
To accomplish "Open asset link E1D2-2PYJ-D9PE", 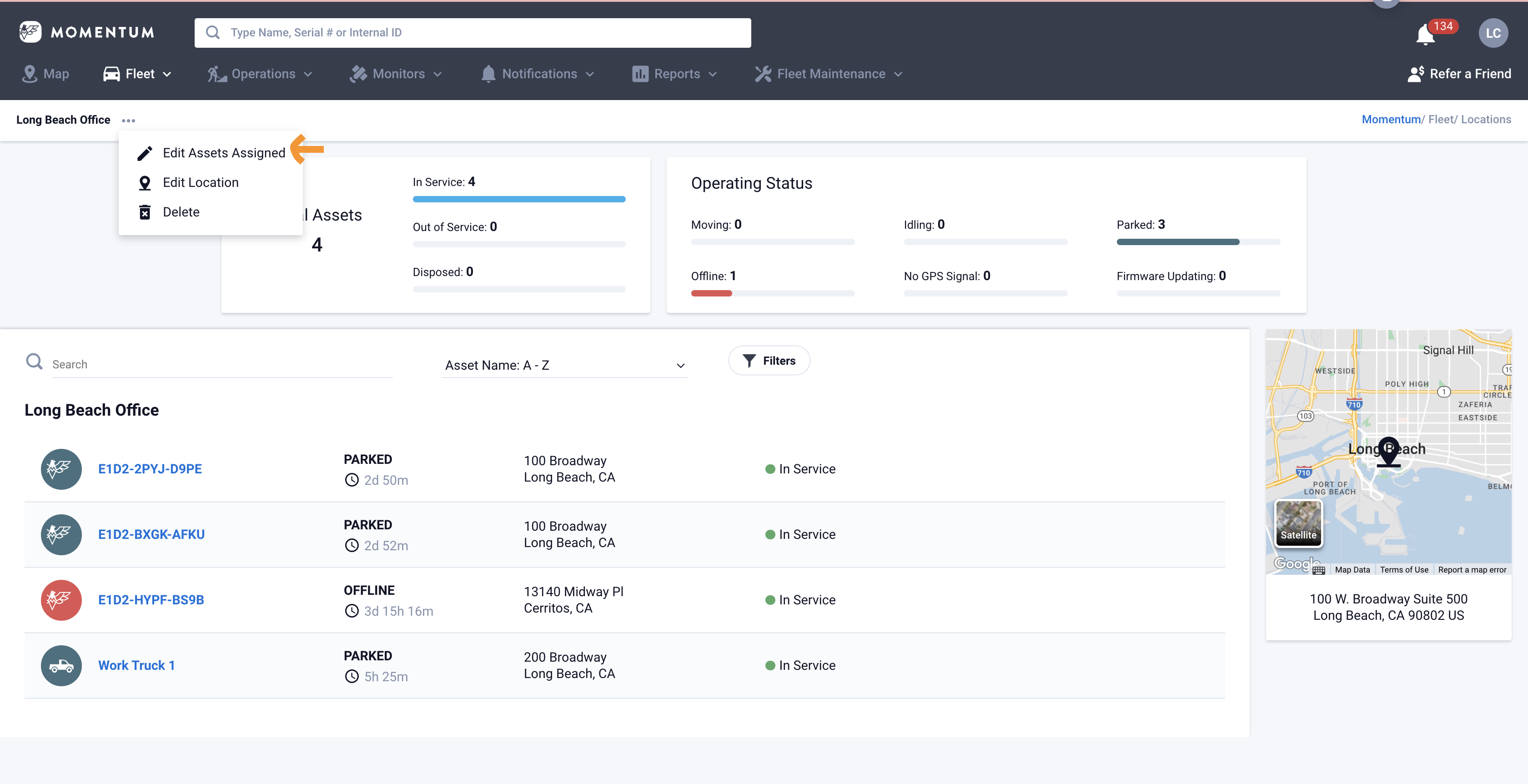I will 150,469.
